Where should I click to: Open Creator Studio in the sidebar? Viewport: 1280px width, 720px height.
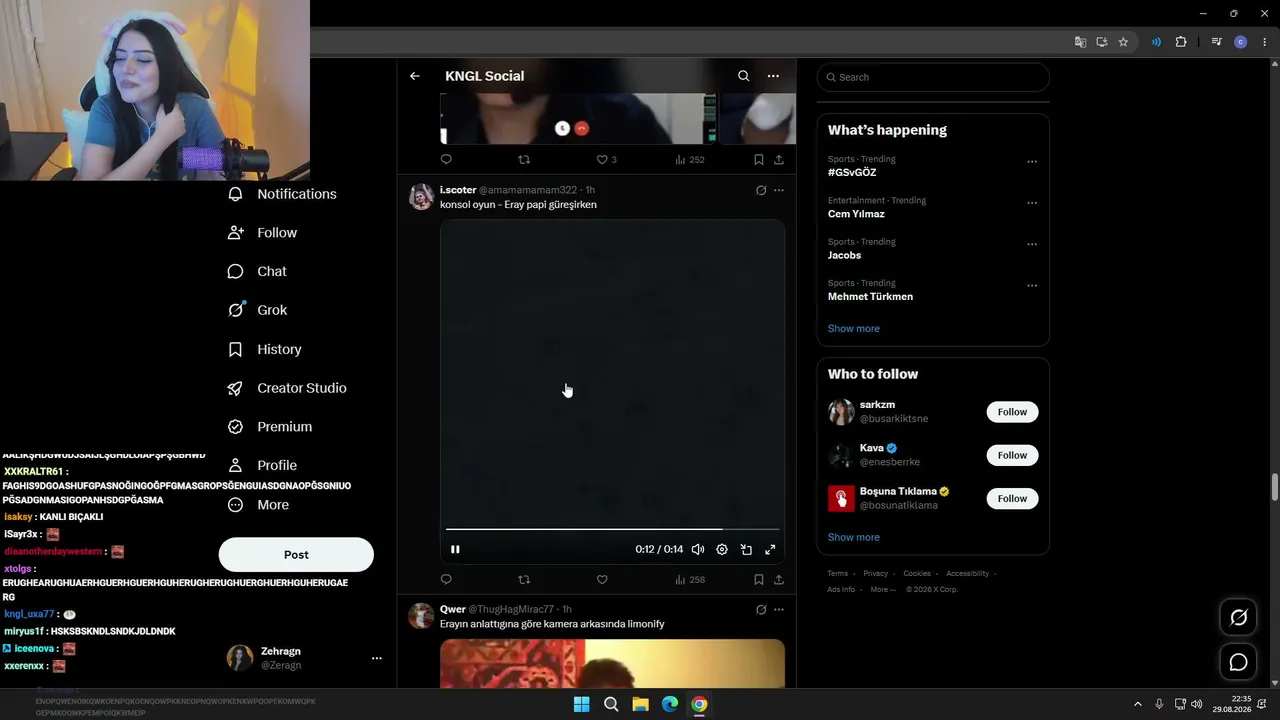pos(287,388)
